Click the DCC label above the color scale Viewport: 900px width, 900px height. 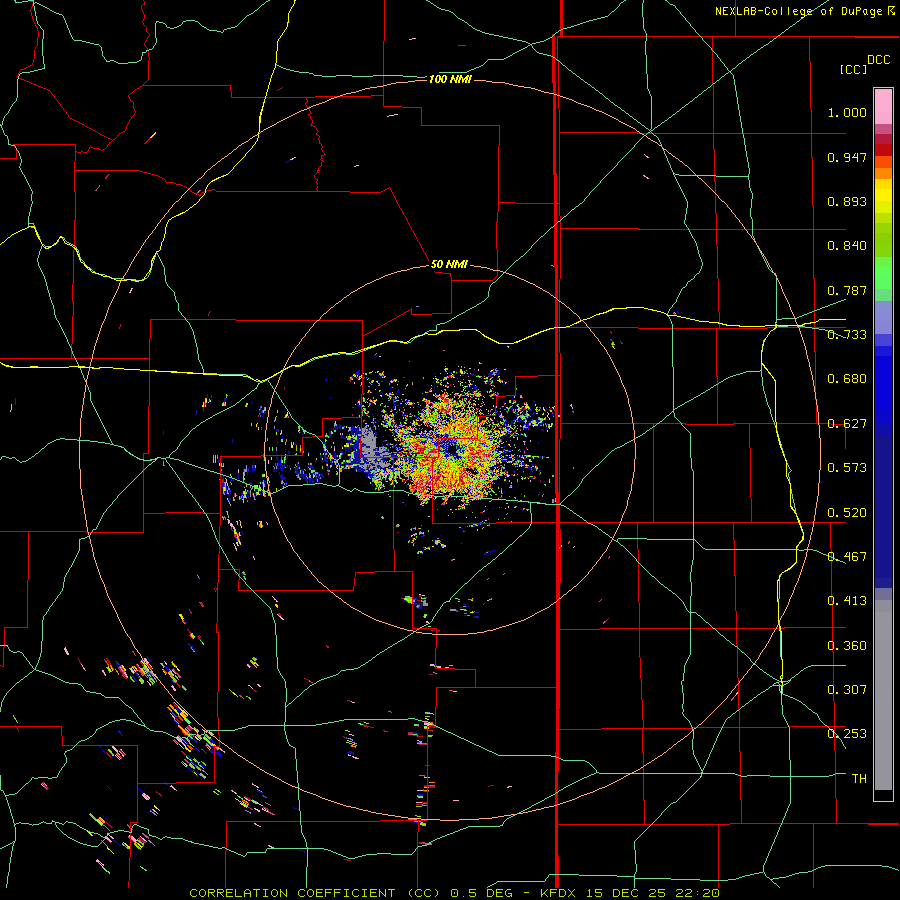(878, 60)
